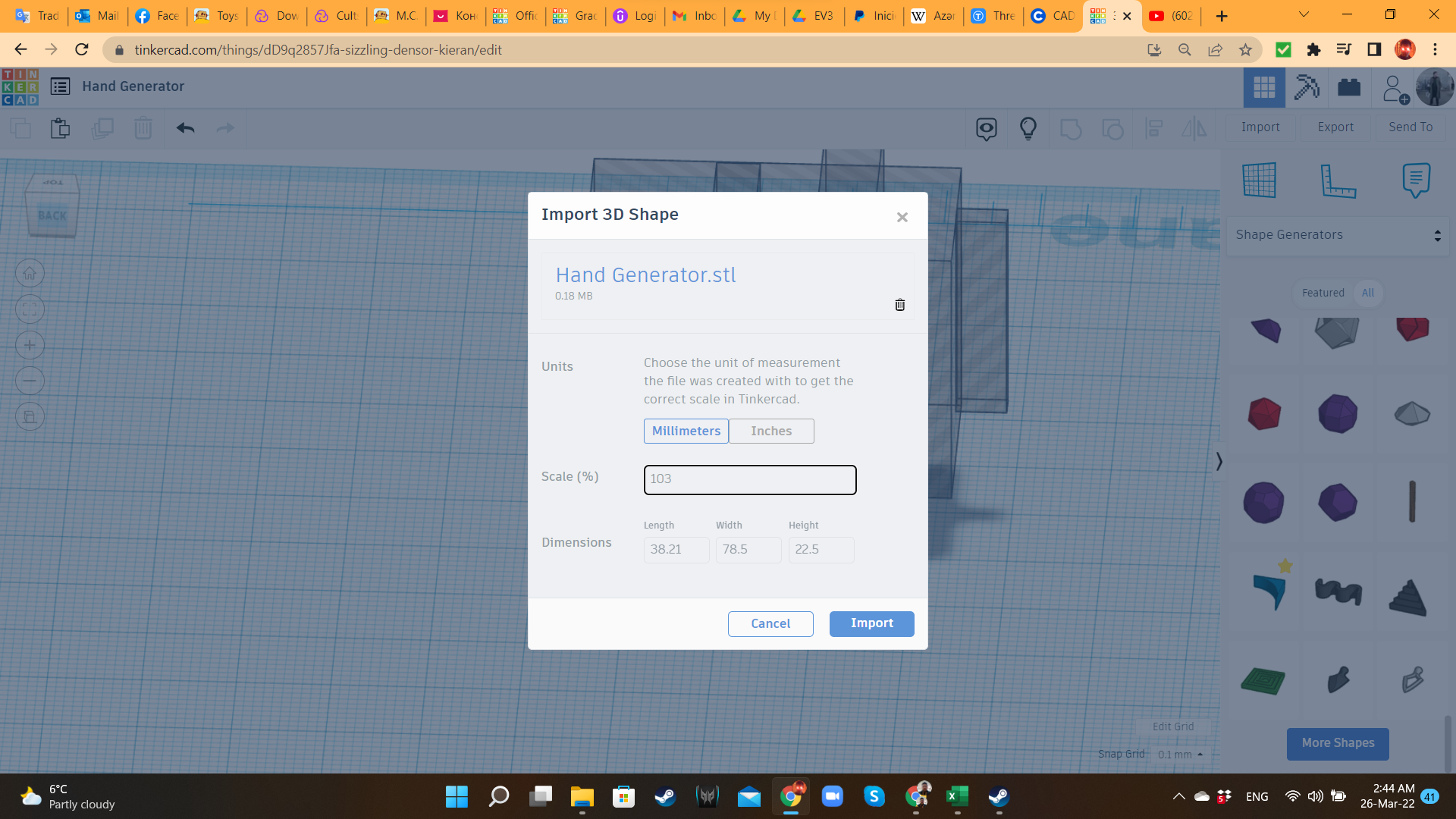The height and width of the screenshot is (819, 1456).
Task: Click the Undo arrow icon
Action: click(x=186, y=128)
